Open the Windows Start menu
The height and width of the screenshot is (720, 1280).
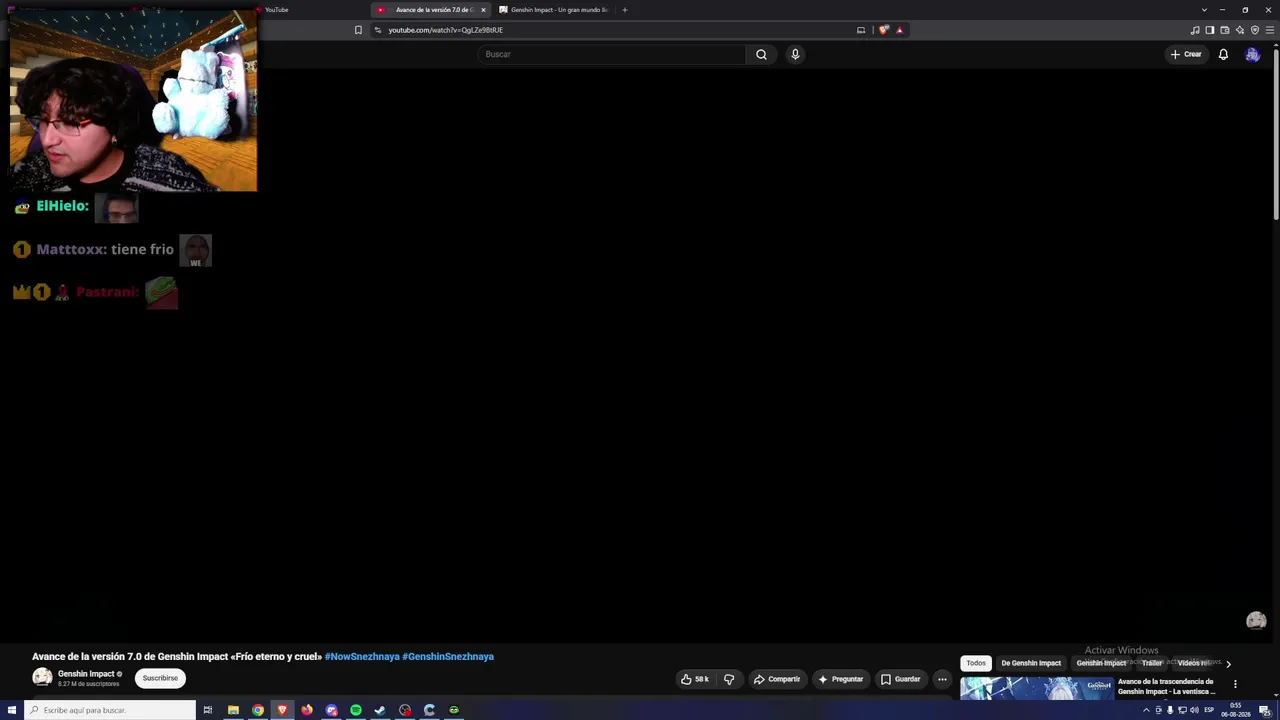tap(12, 710)
